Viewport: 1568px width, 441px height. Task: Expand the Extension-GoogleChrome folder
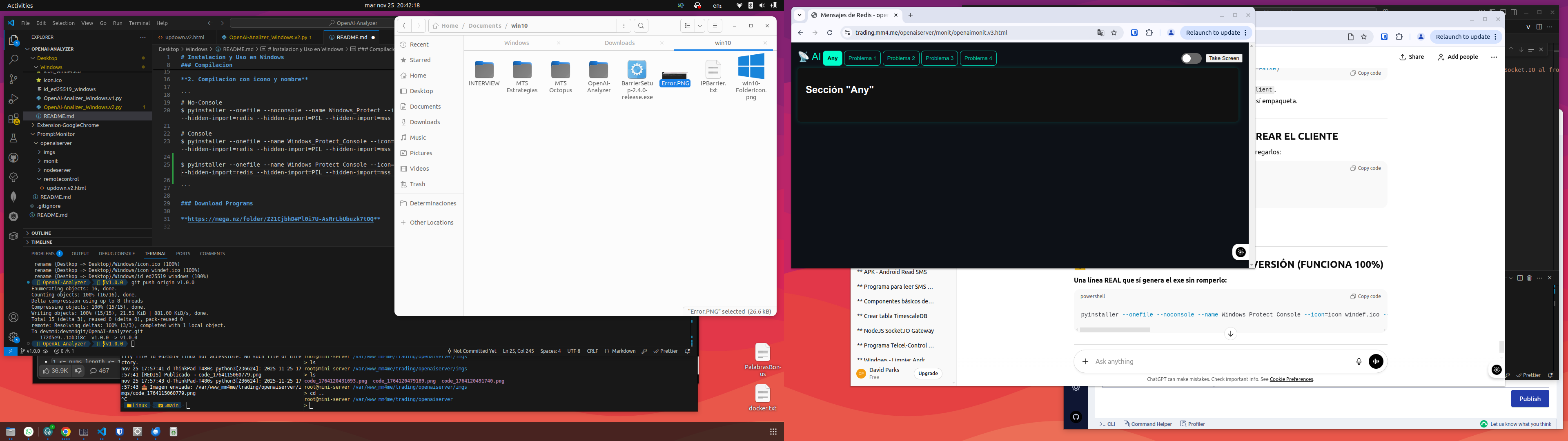(67, 125)
